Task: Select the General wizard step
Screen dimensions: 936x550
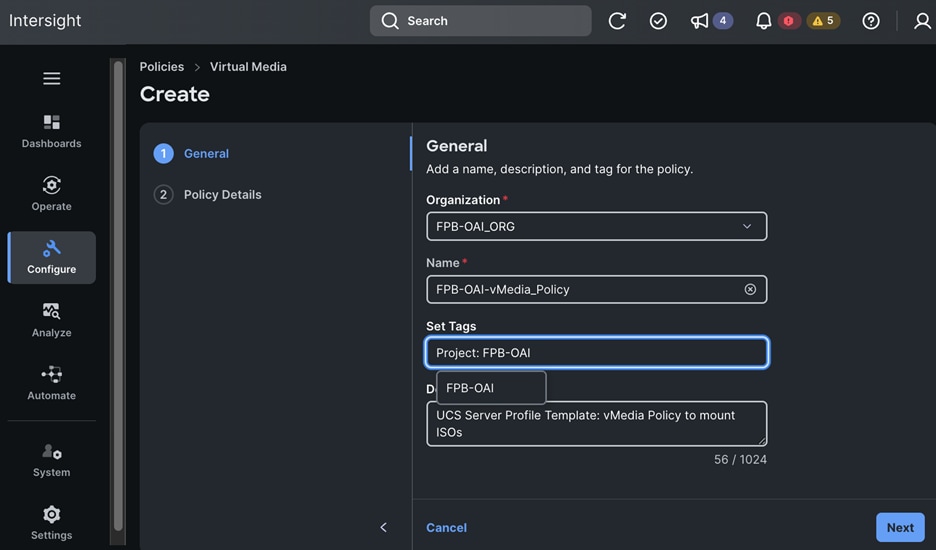Action: [x=192, y=153]
